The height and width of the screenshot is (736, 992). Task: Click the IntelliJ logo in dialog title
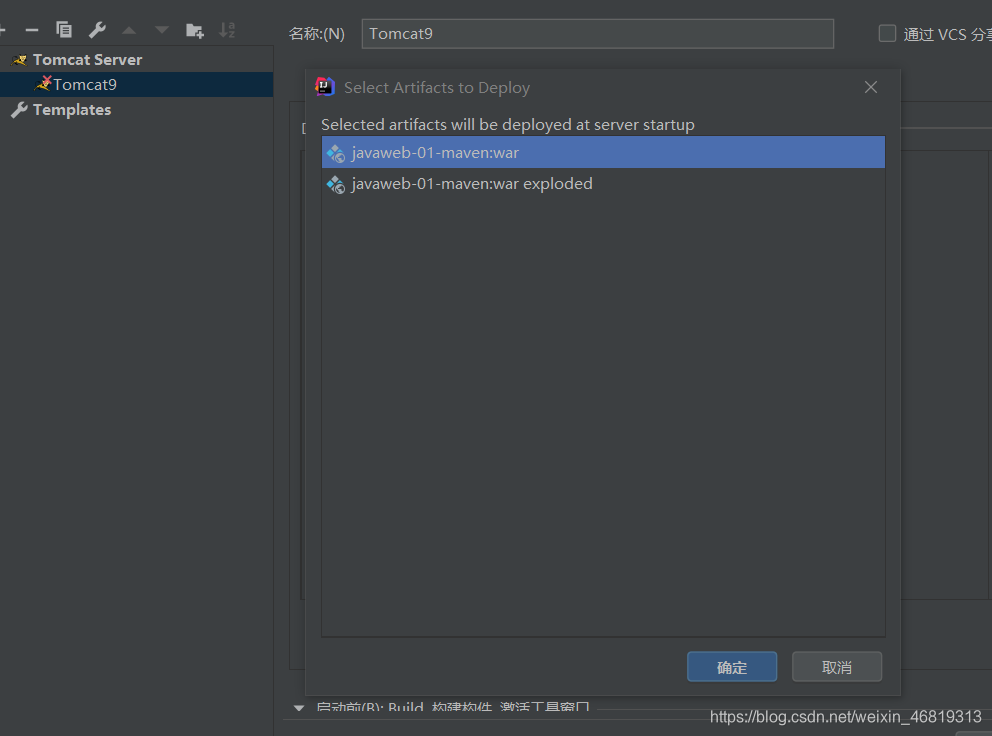(325, 87)
